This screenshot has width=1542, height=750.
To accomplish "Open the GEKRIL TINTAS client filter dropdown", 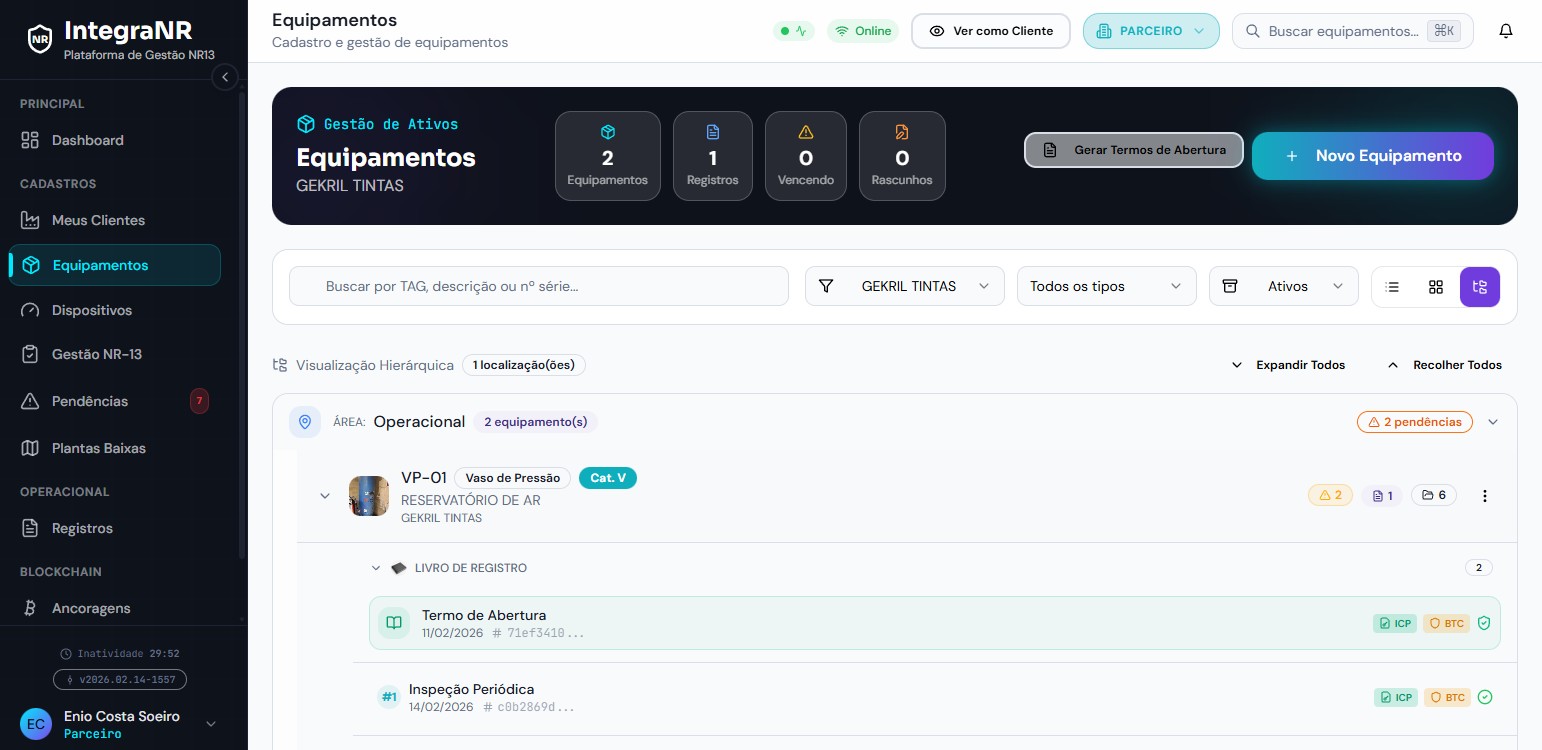I will (x=904, y=286).
